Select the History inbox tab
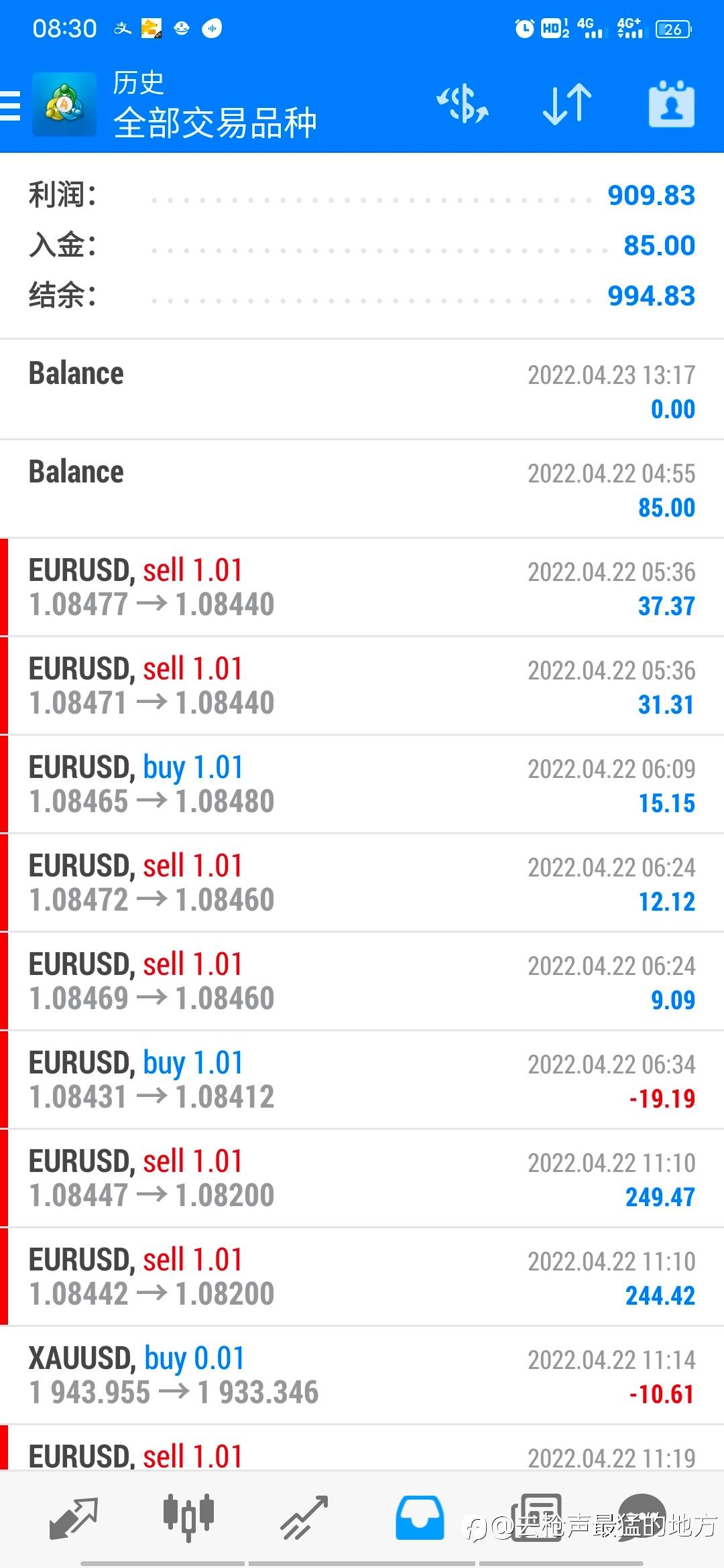The image size is (724, 1568). (x=420, y=1517)
